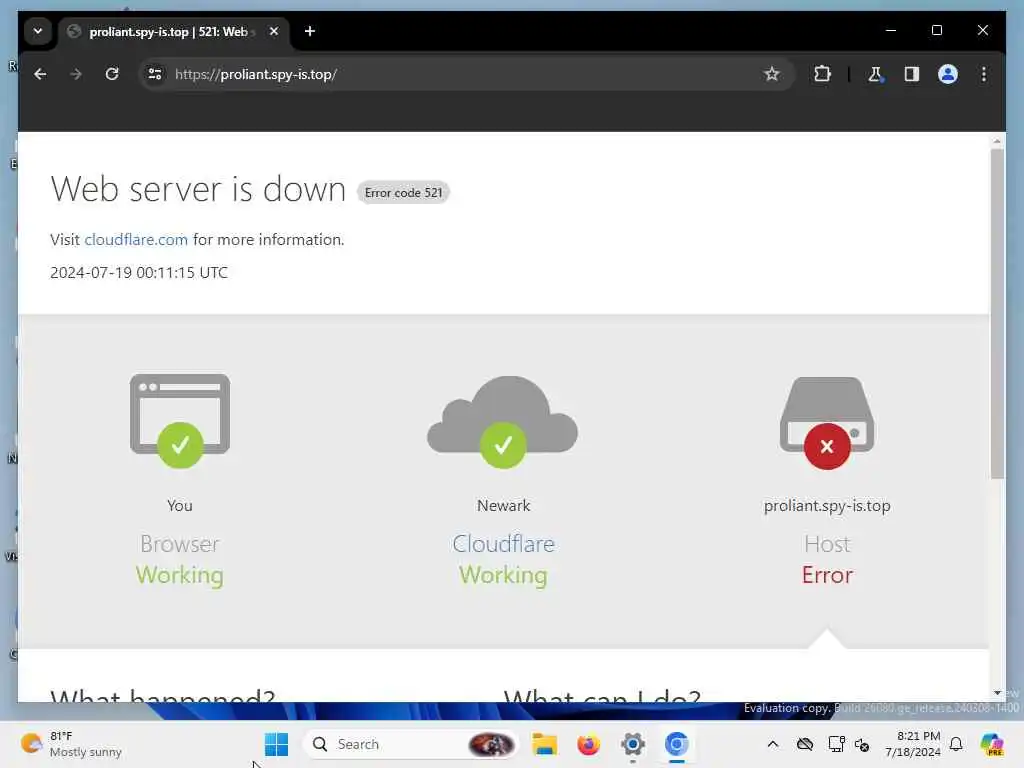Image resolution: width=1024 pixels, height=768 pixels.
Task: Click the scrollbar down arrow
Action: click(x=997, y=693)
